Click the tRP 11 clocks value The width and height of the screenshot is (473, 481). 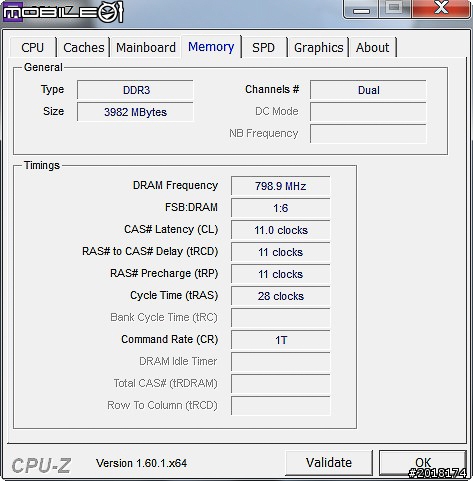tap(281, 274)
